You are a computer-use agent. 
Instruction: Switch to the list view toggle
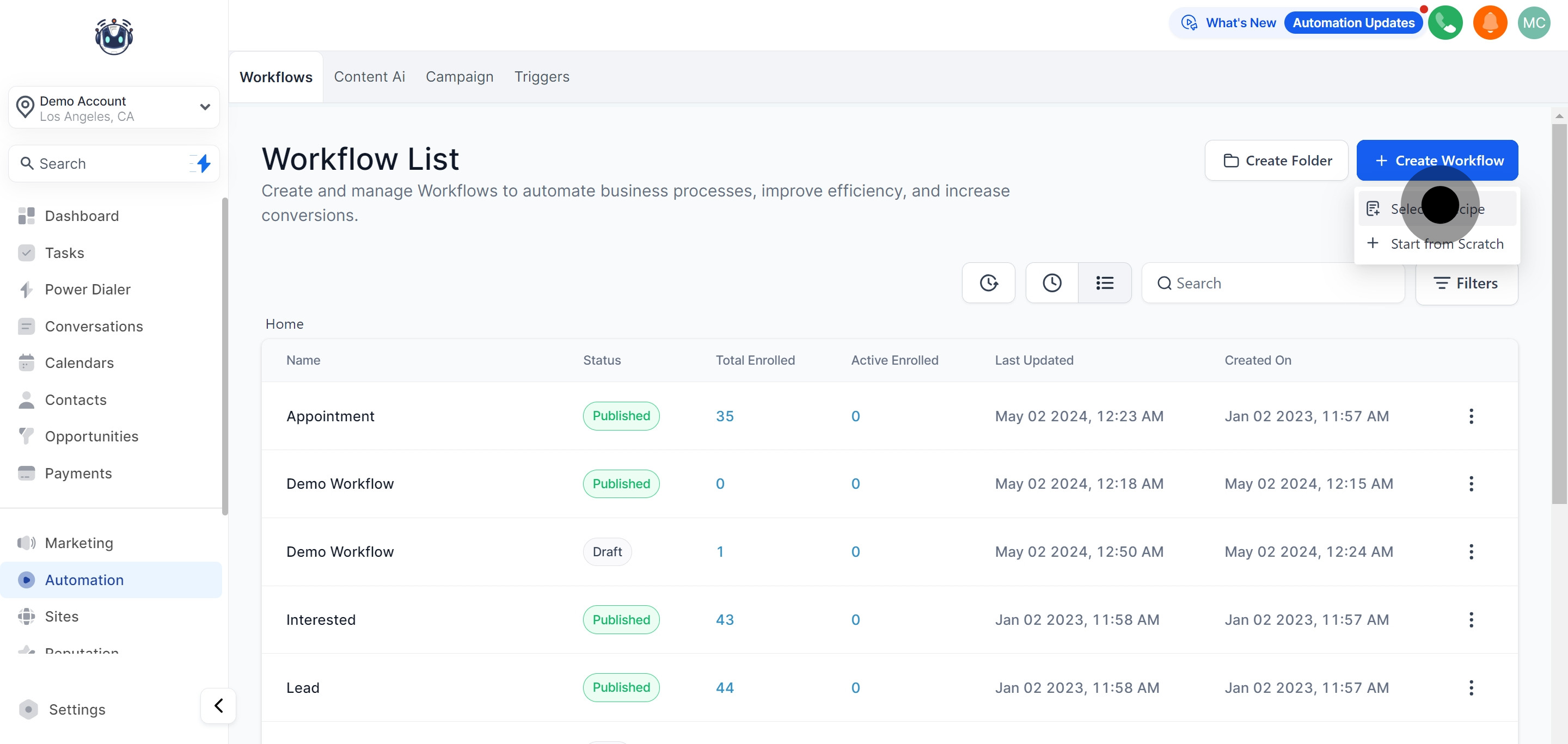pyautogui.click(x=1104, y=283)
